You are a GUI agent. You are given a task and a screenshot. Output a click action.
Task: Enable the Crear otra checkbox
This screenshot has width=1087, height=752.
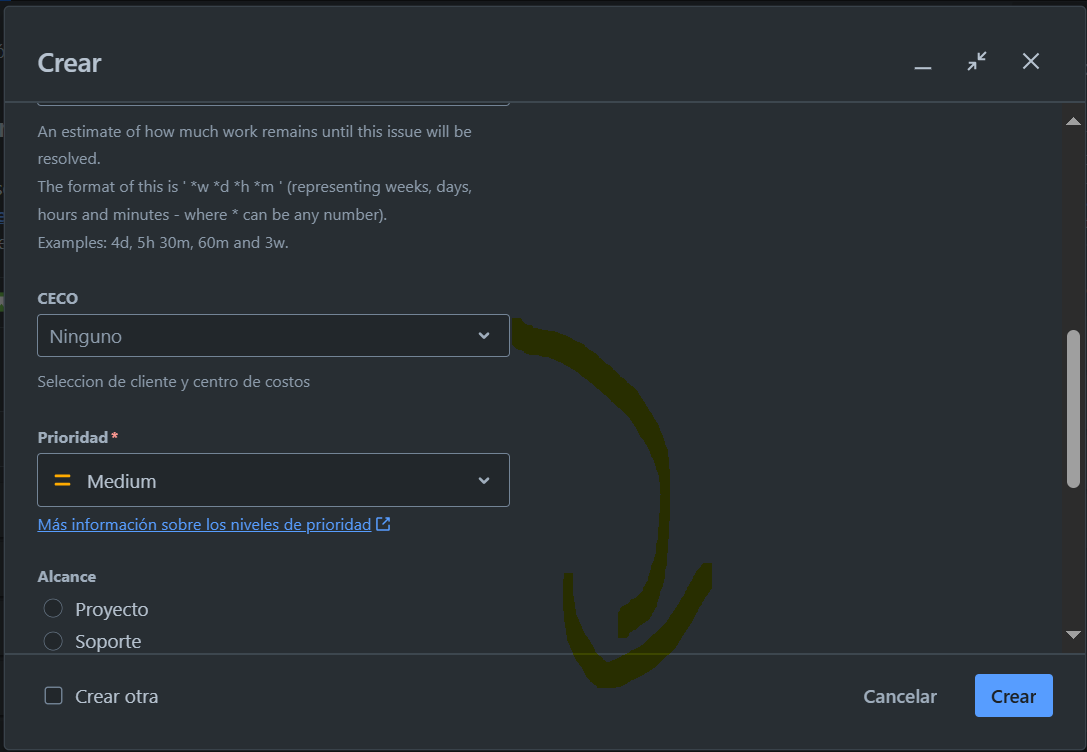[53, 696]
